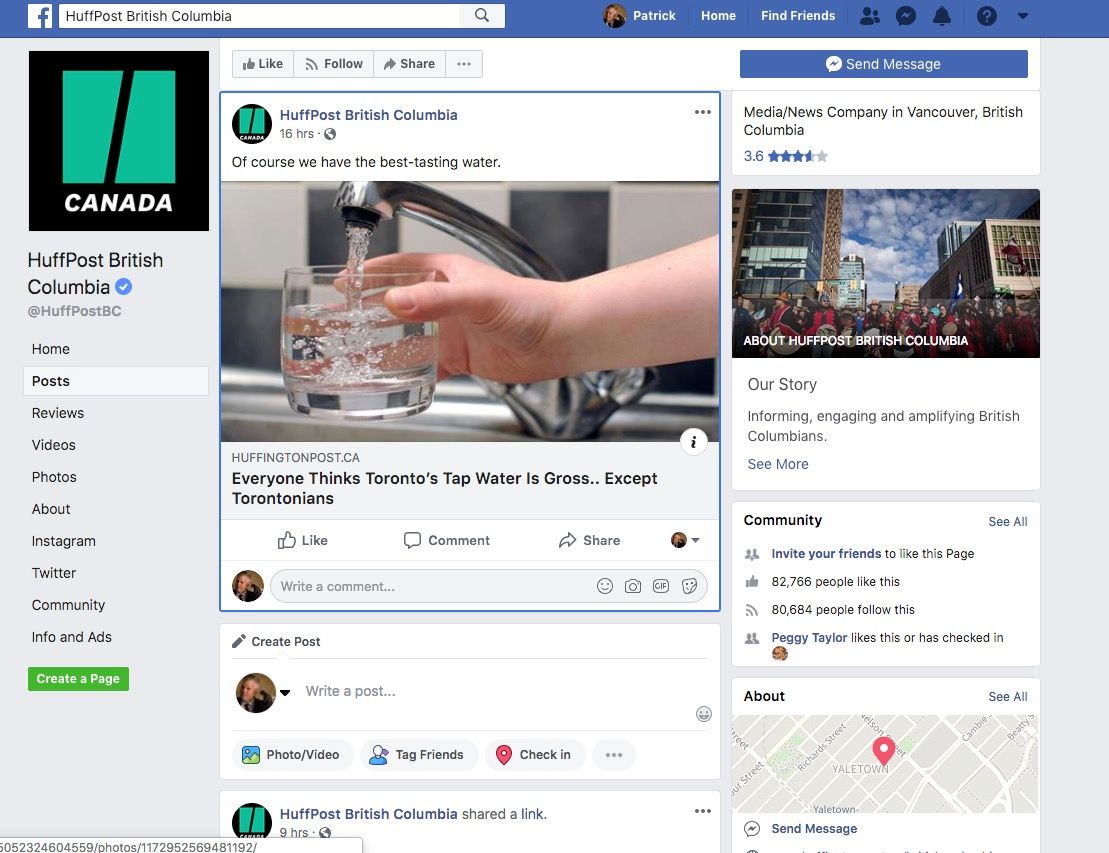Click Comment on the tap water post

446,540
